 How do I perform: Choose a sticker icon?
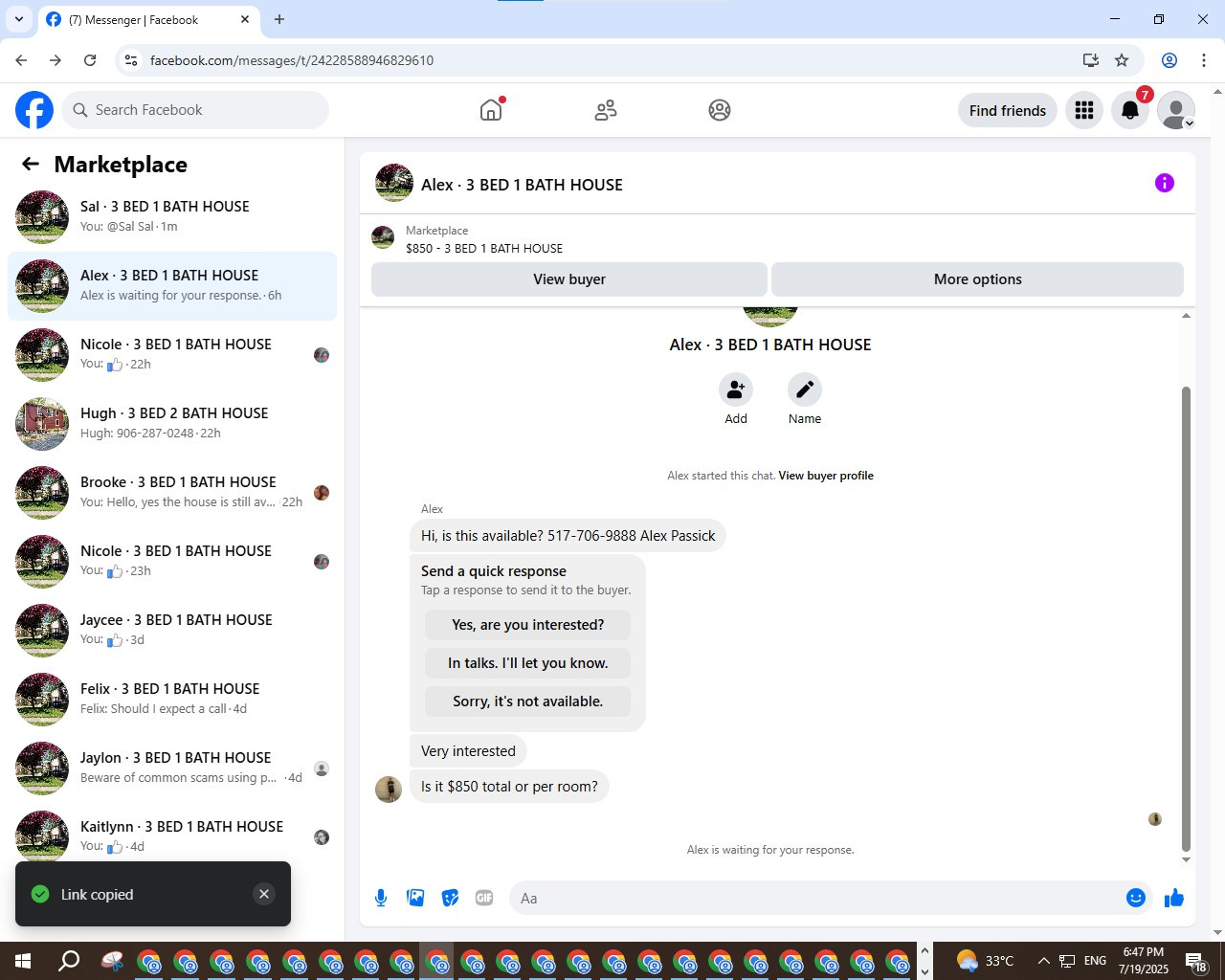(x=450, y=898)
